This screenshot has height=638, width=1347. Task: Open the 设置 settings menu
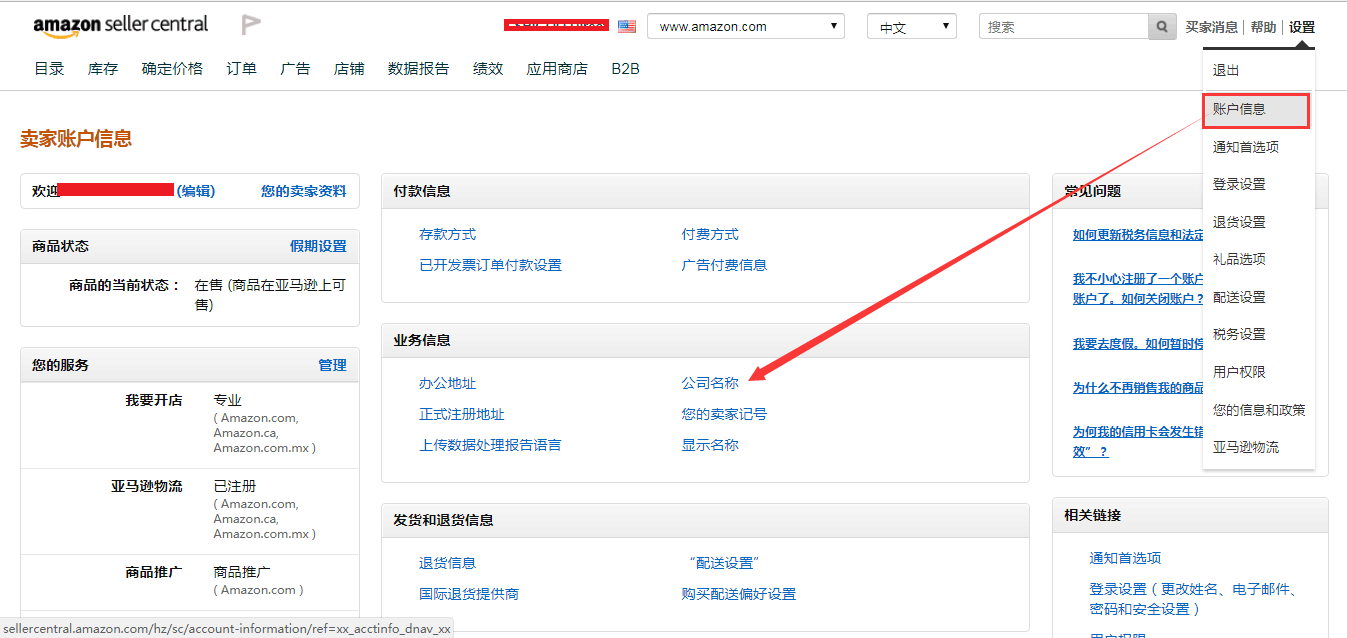point(1302,27)
